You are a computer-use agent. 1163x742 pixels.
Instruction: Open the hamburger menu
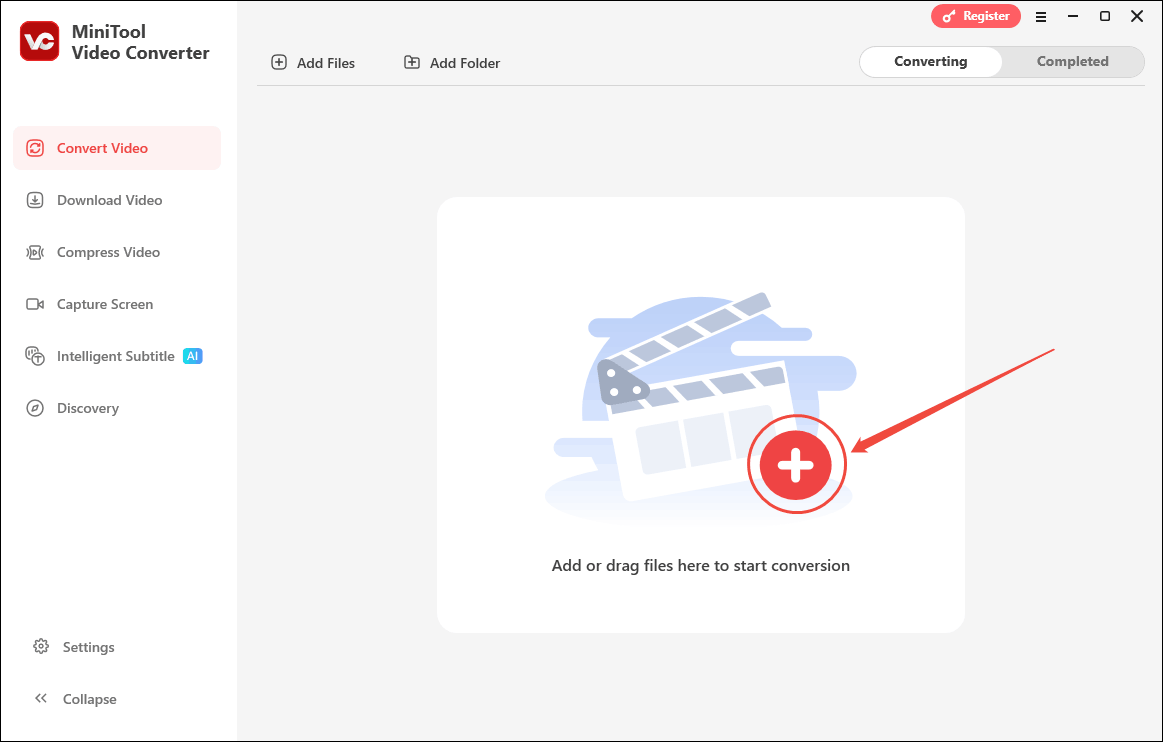[x=1041, y=16]
